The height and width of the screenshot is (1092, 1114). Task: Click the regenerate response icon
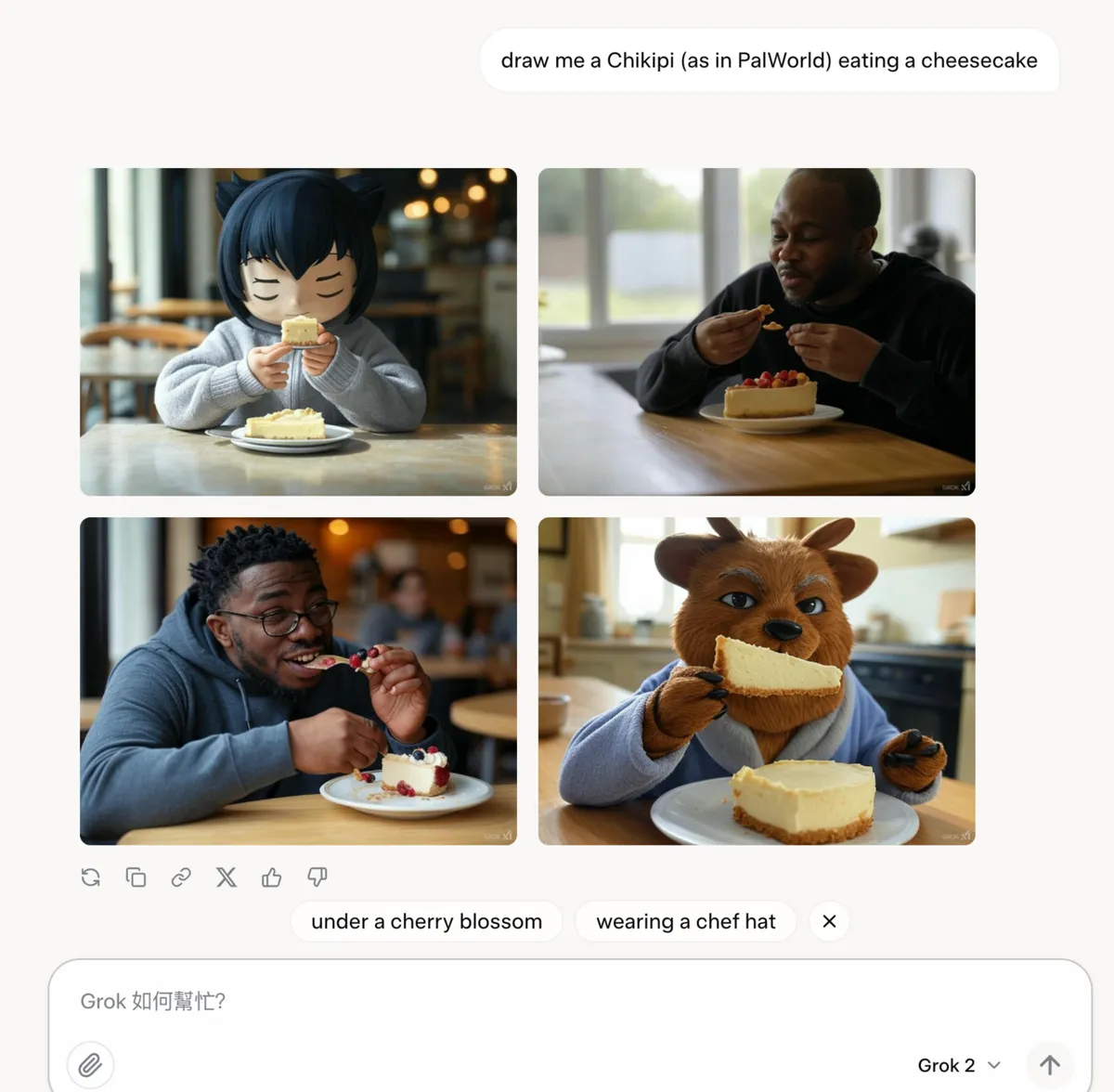pyautogui.click(x=90, y=877)
